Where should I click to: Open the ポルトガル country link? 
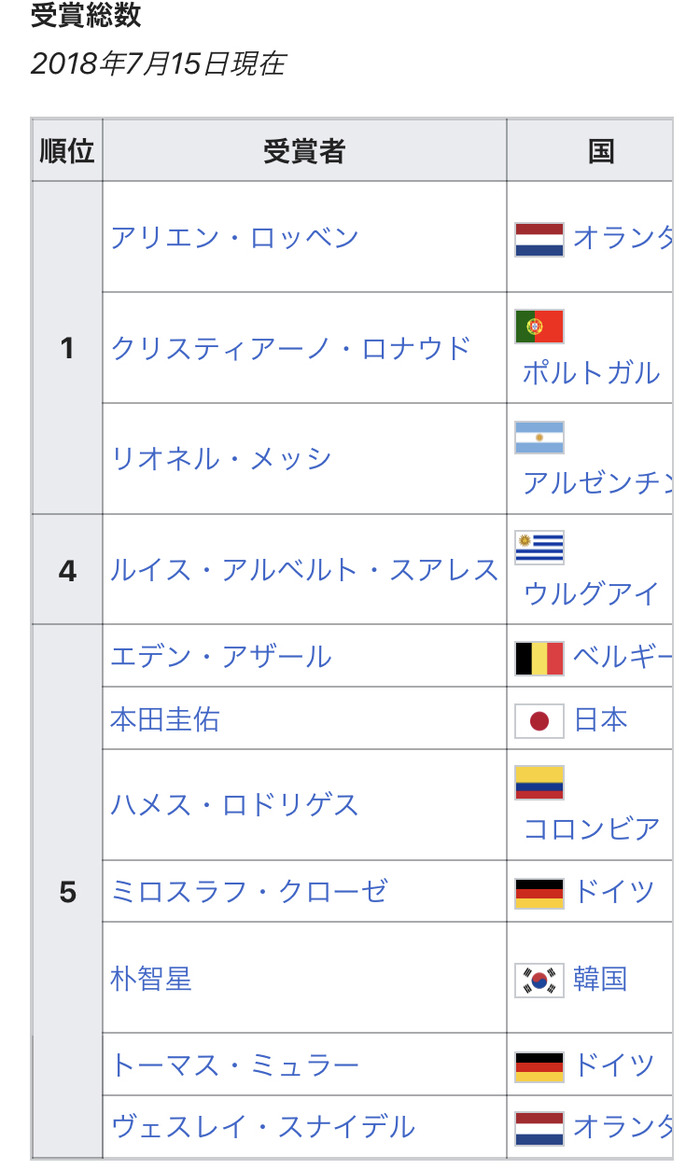tap(591, 372)
